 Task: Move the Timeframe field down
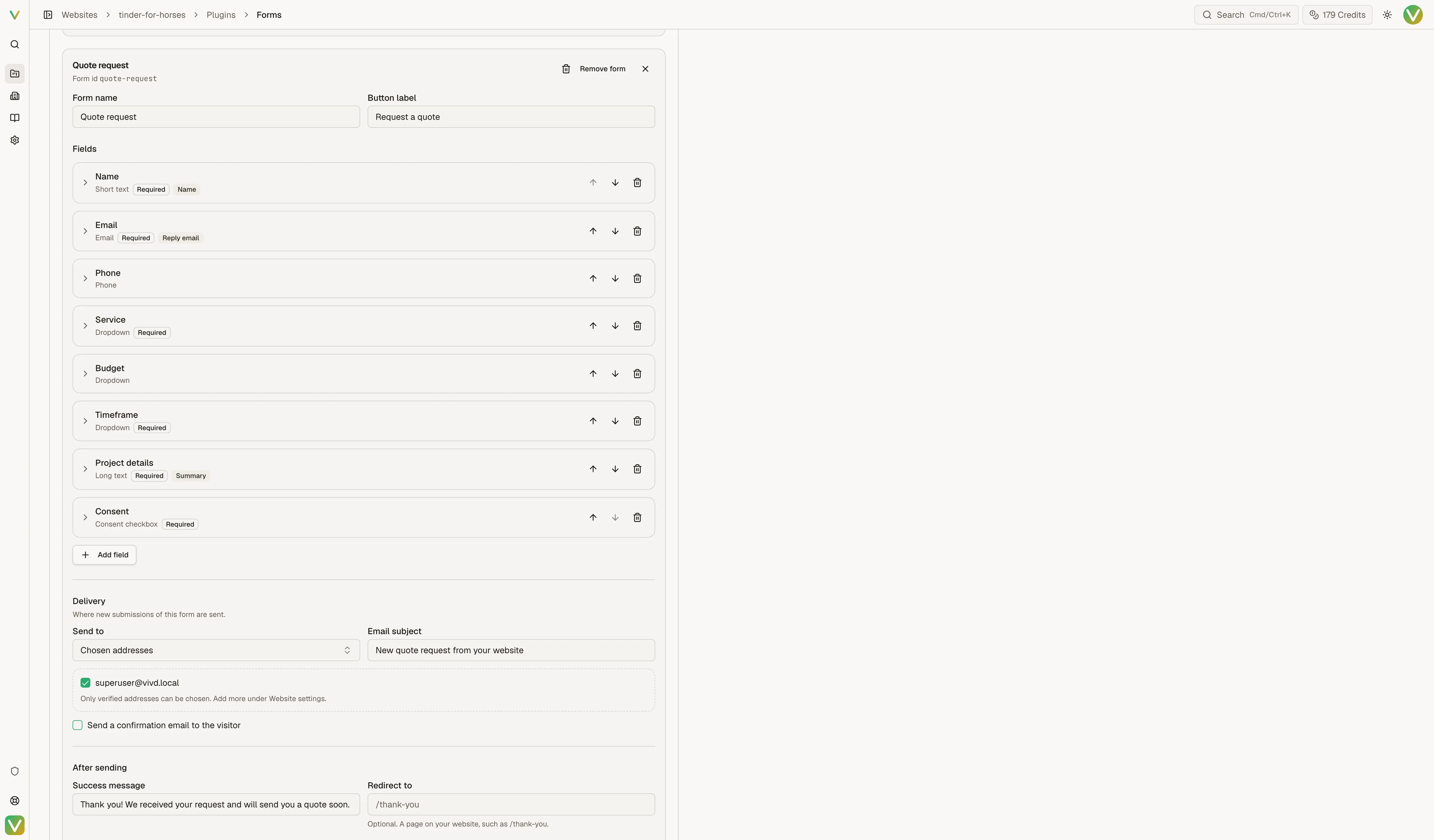coord(615,421)
